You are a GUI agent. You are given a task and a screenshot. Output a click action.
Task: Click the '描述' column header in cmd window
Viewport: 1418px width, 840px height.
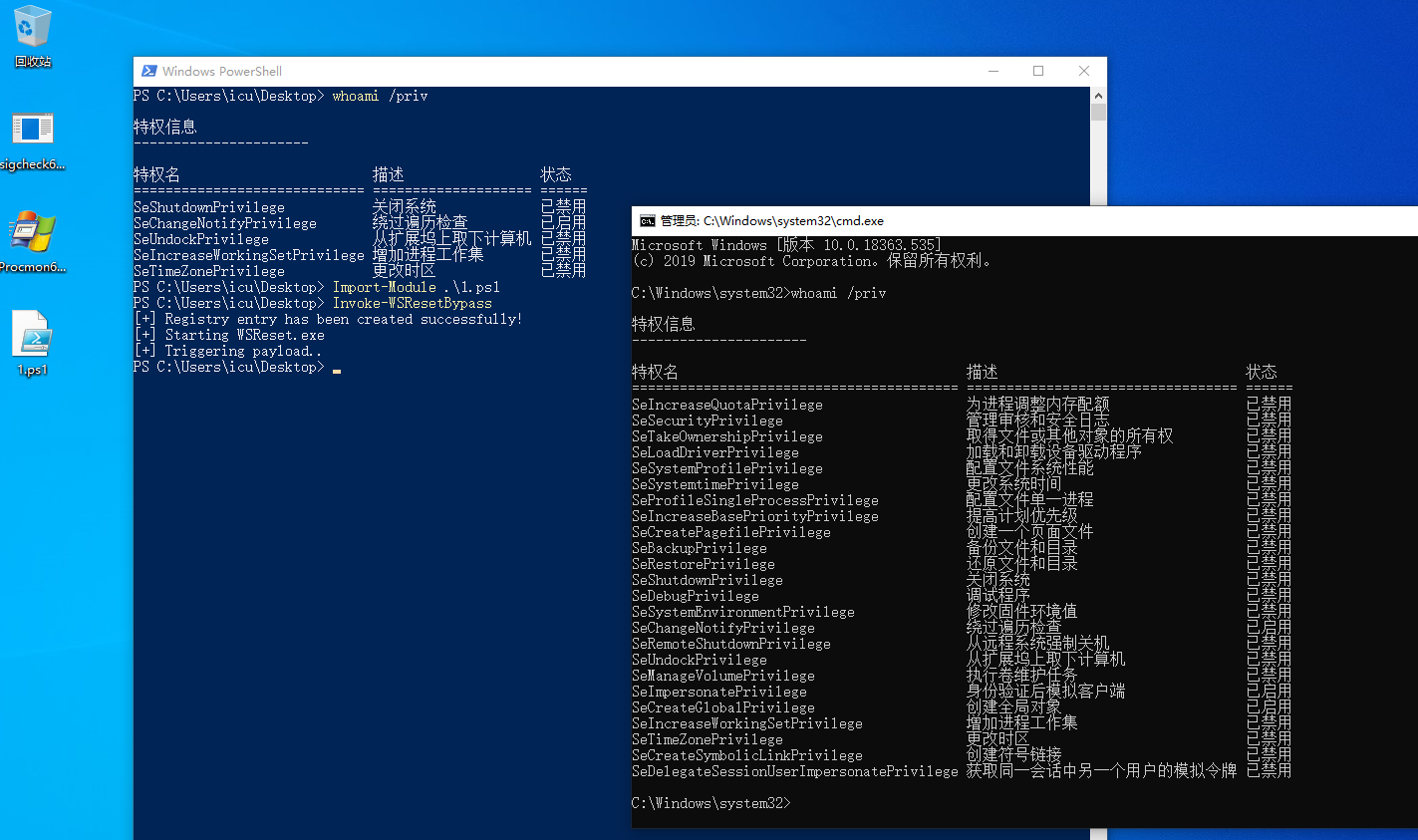coord(983,372)
